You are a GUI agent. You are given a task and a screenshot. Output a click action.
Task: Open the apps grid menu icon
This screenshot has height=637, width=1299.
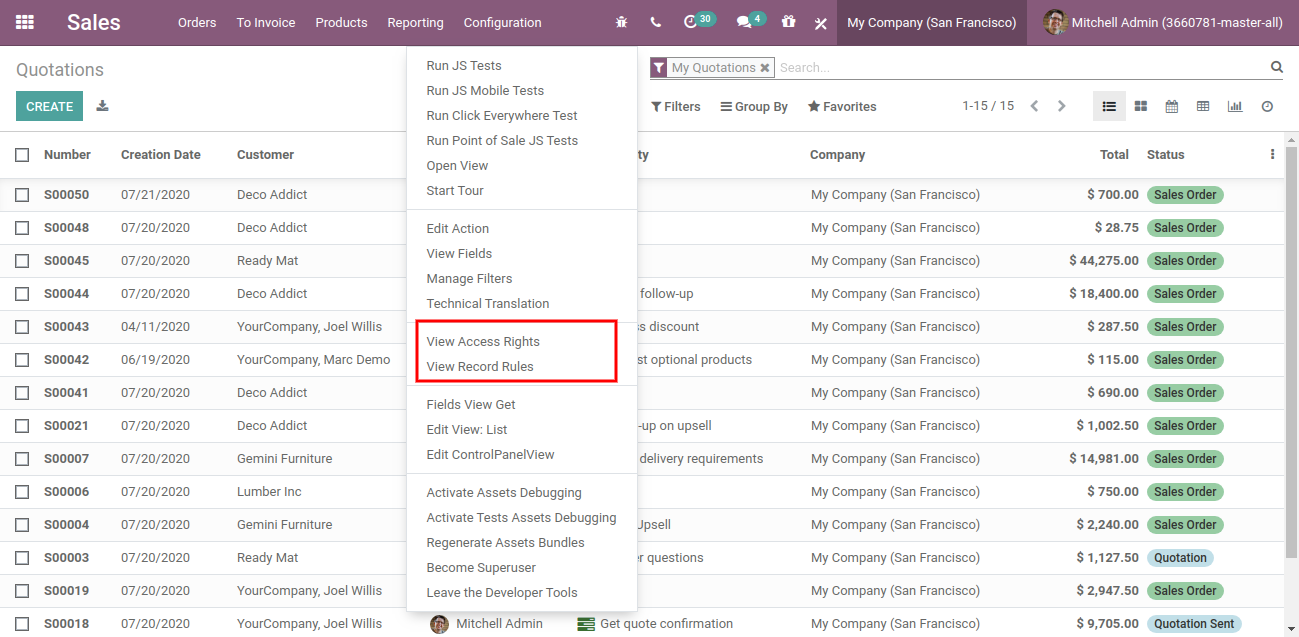[x=25, y=22]
